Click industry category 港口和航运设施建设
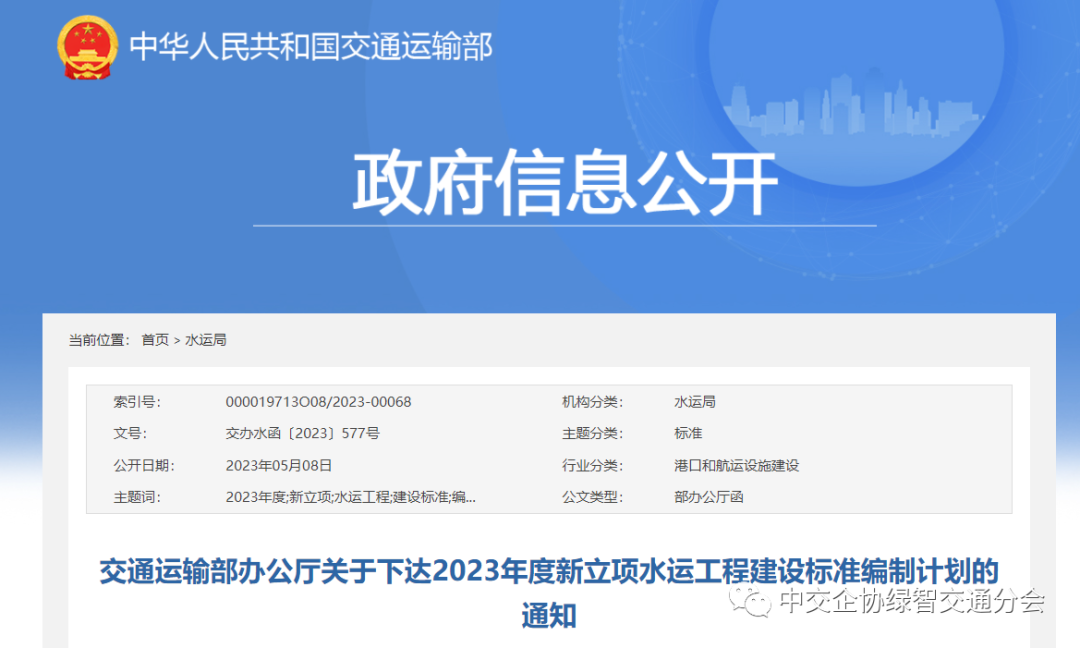Viewport: 1080px width, 648px height. tap(736, 465)
